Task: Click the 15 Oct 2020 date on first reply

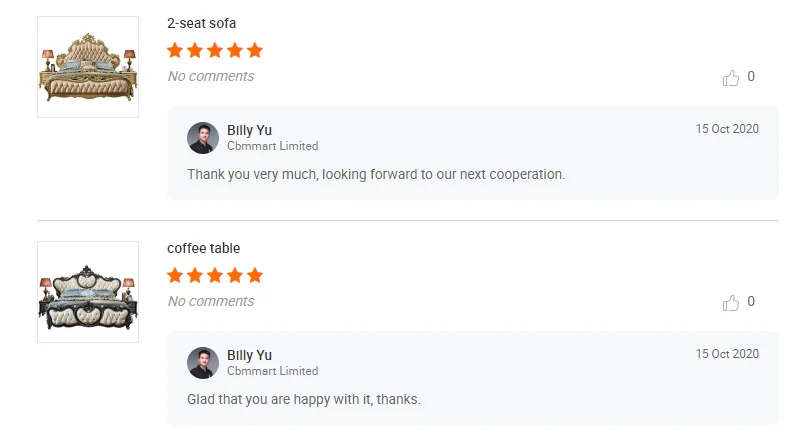Action: tap(727, 129)
